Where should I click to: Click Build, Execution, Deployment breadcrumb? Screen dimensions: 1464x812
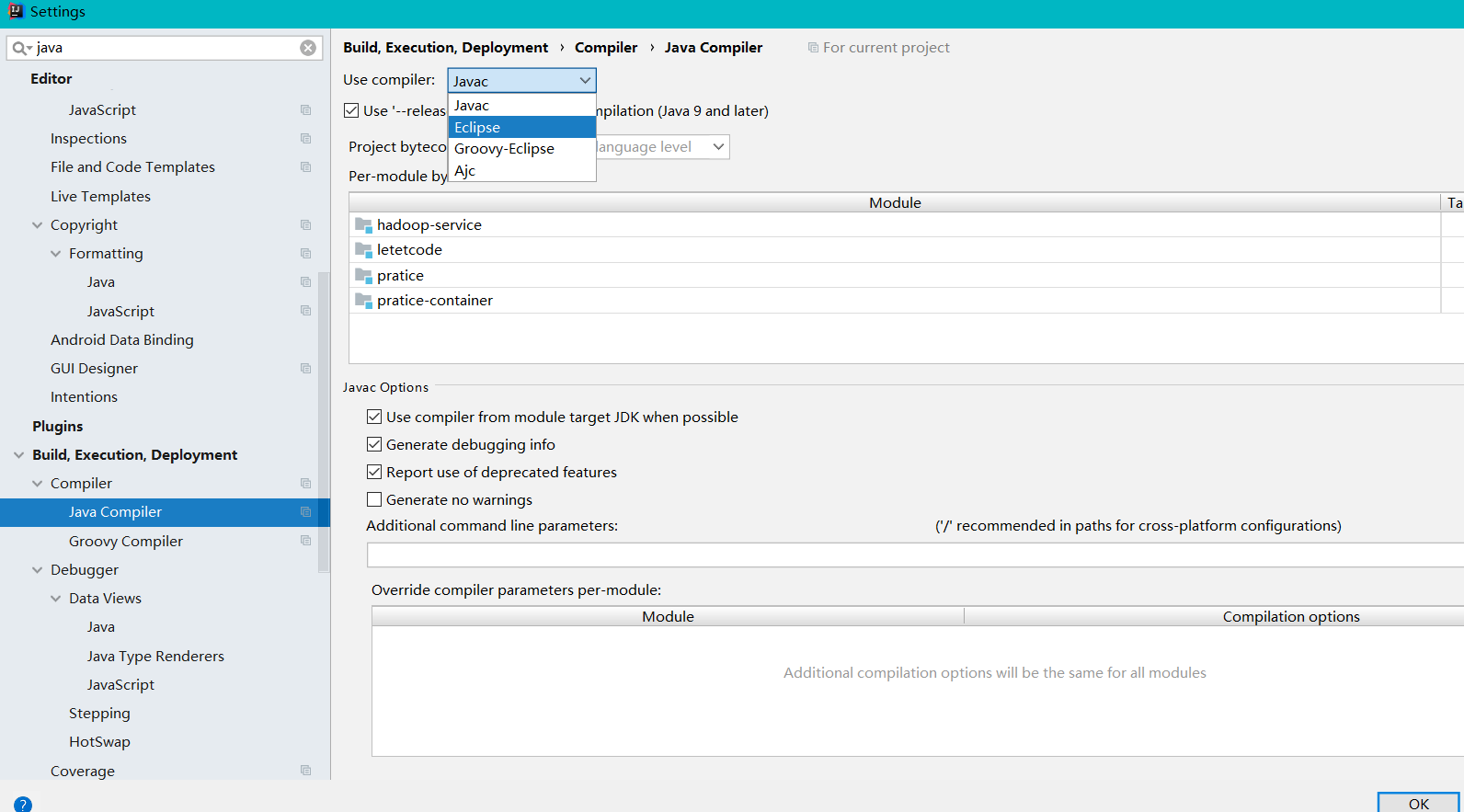(445, 47)
